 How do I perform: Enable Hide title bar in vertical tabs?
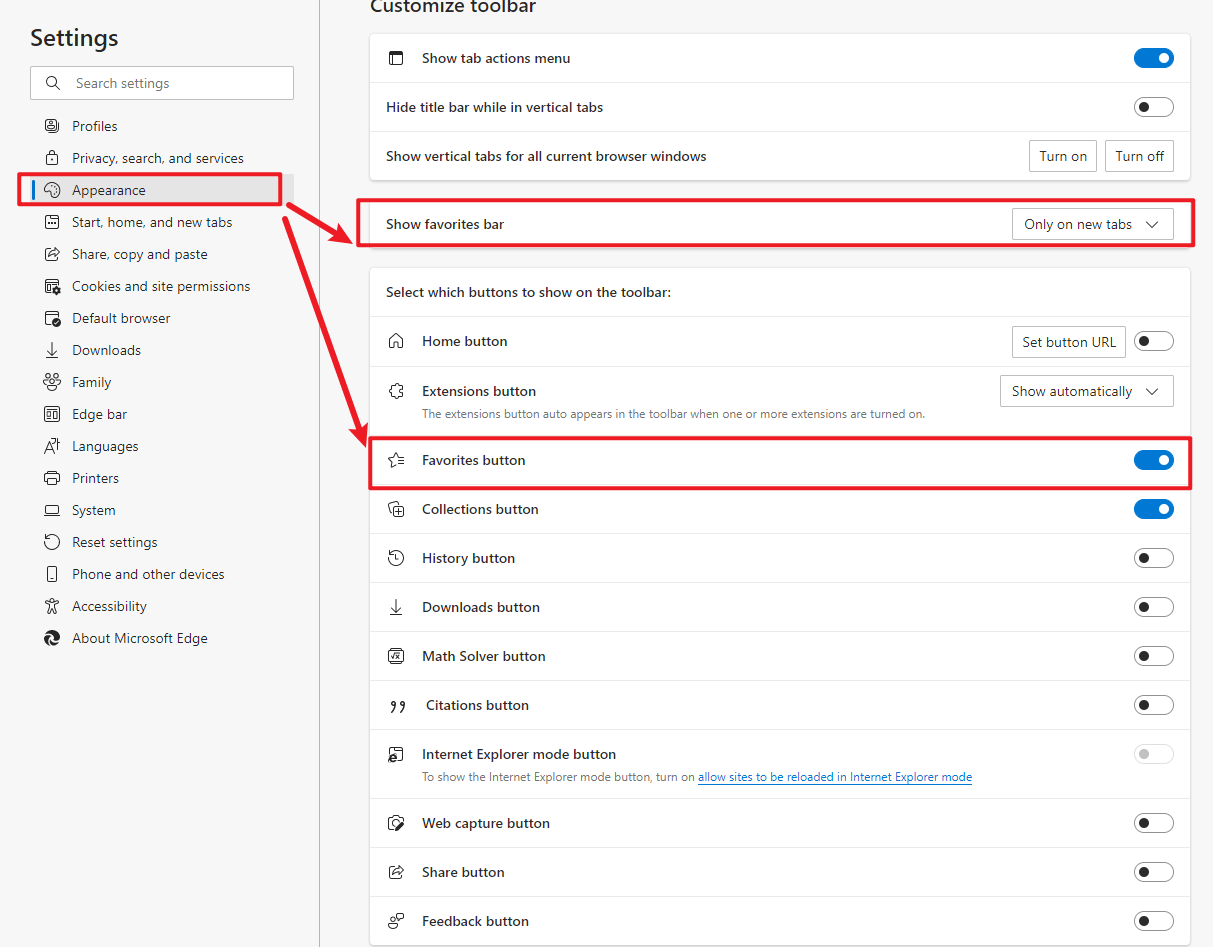click(1154, 107)
